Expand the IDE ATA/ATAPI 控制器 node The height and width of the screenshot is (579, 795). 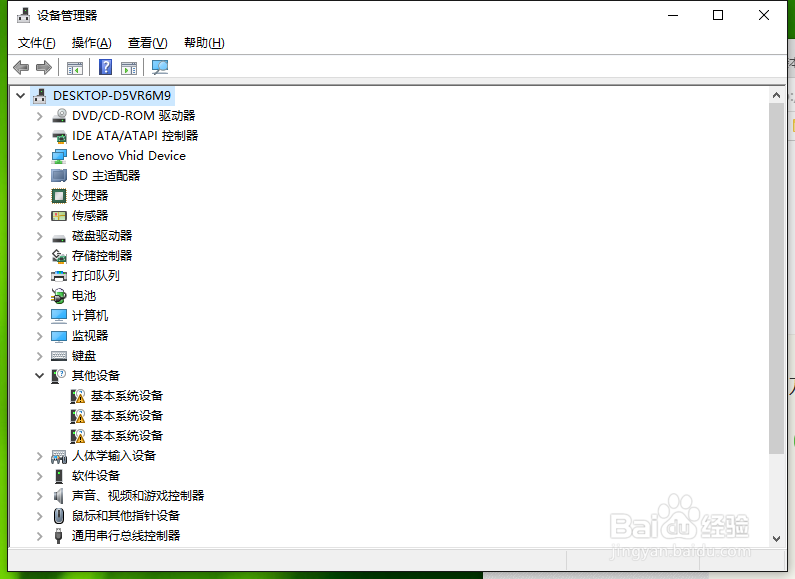(40, 136)
